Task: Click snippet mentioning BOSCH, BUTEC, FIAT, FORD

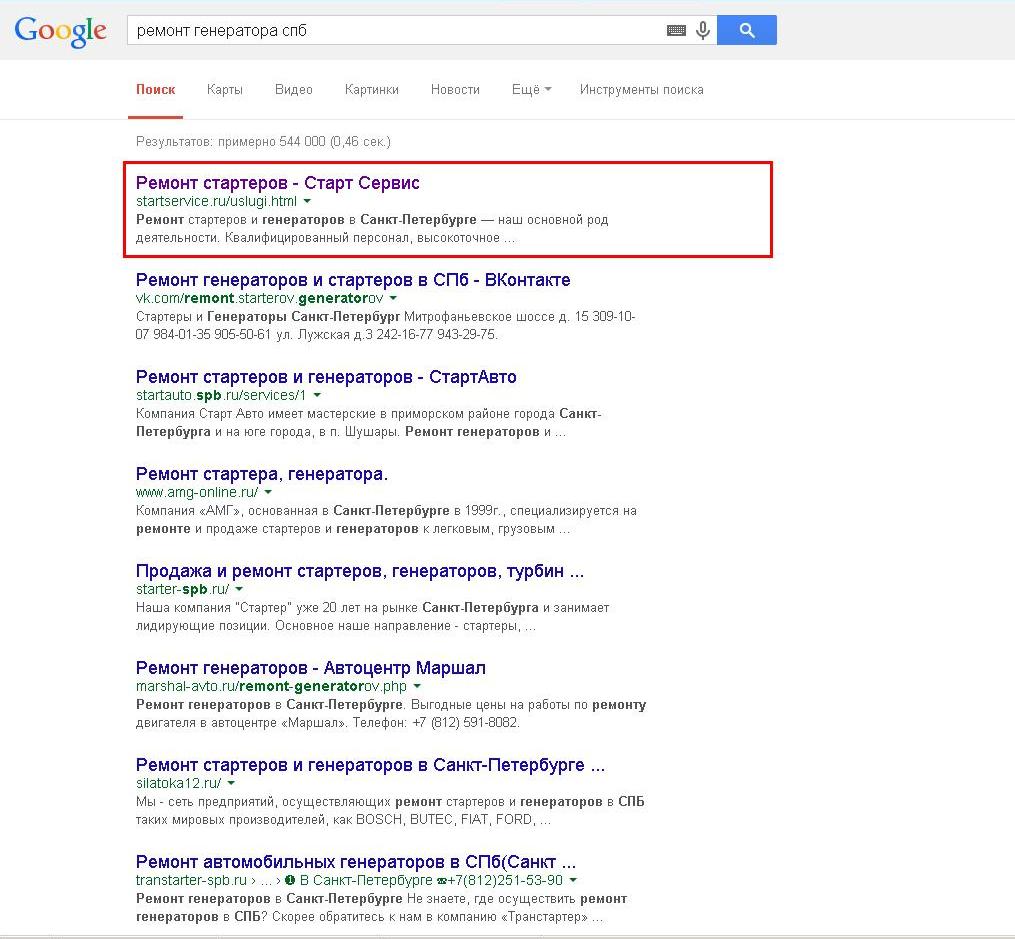Action: point(390,811)
